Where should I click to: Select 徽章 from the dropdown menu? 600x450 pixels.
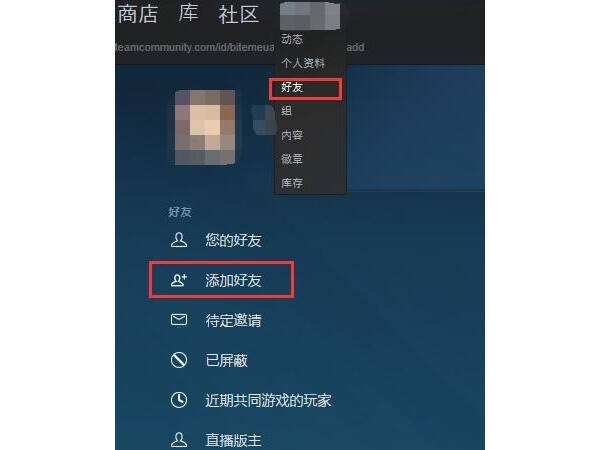pyautogui.click(x=292, y=159)
